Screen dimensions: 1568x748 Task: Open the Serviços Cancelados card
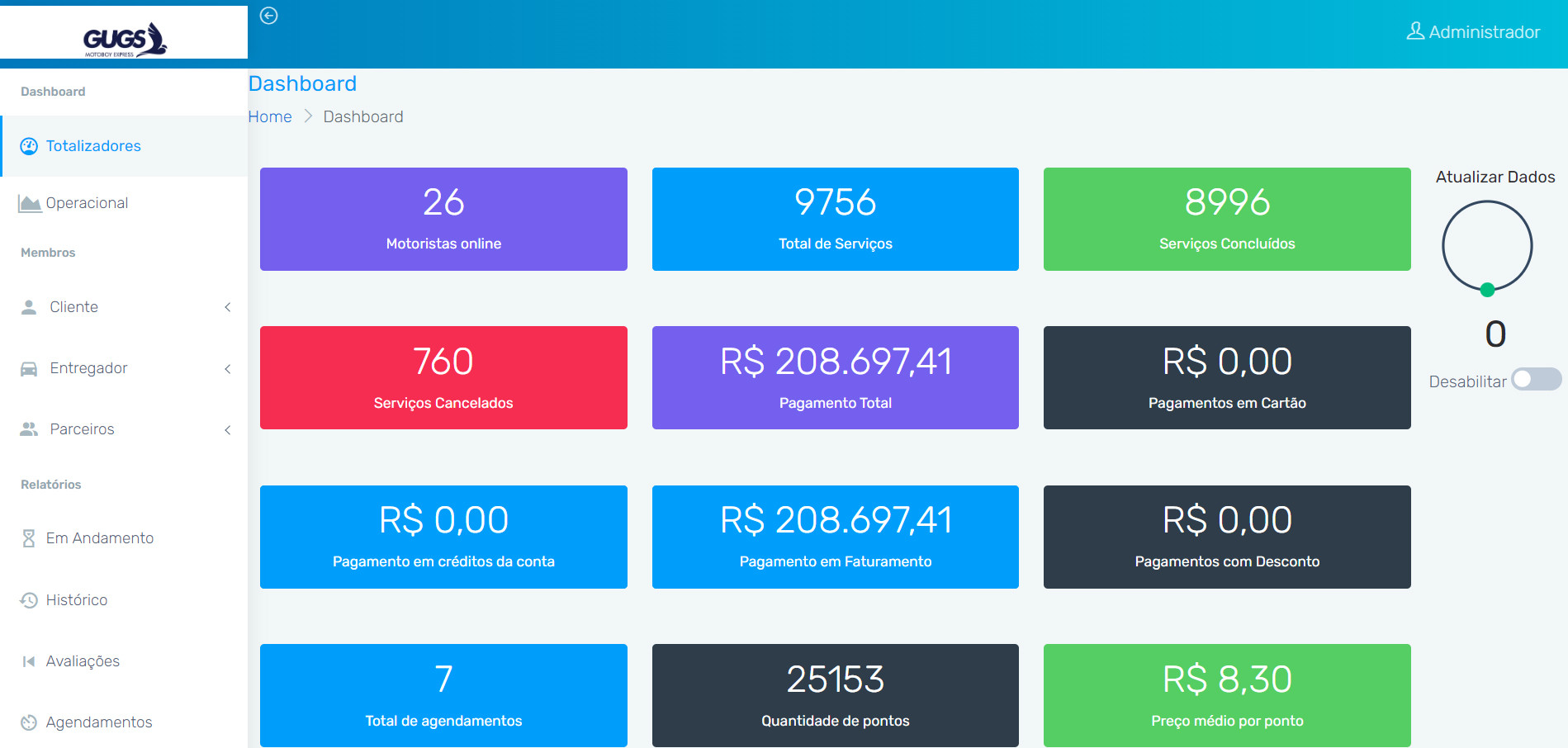tap(443, 377)
